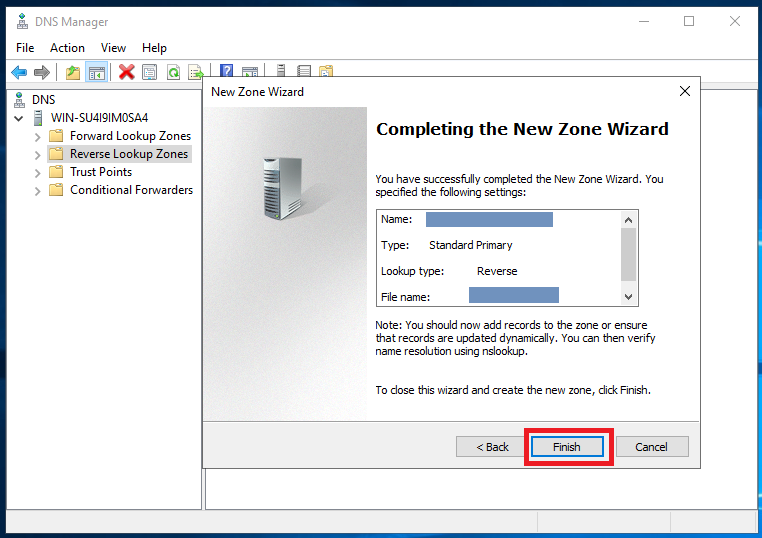Open the Help menu
Viewport: 762px width, 538px height.
154,48
